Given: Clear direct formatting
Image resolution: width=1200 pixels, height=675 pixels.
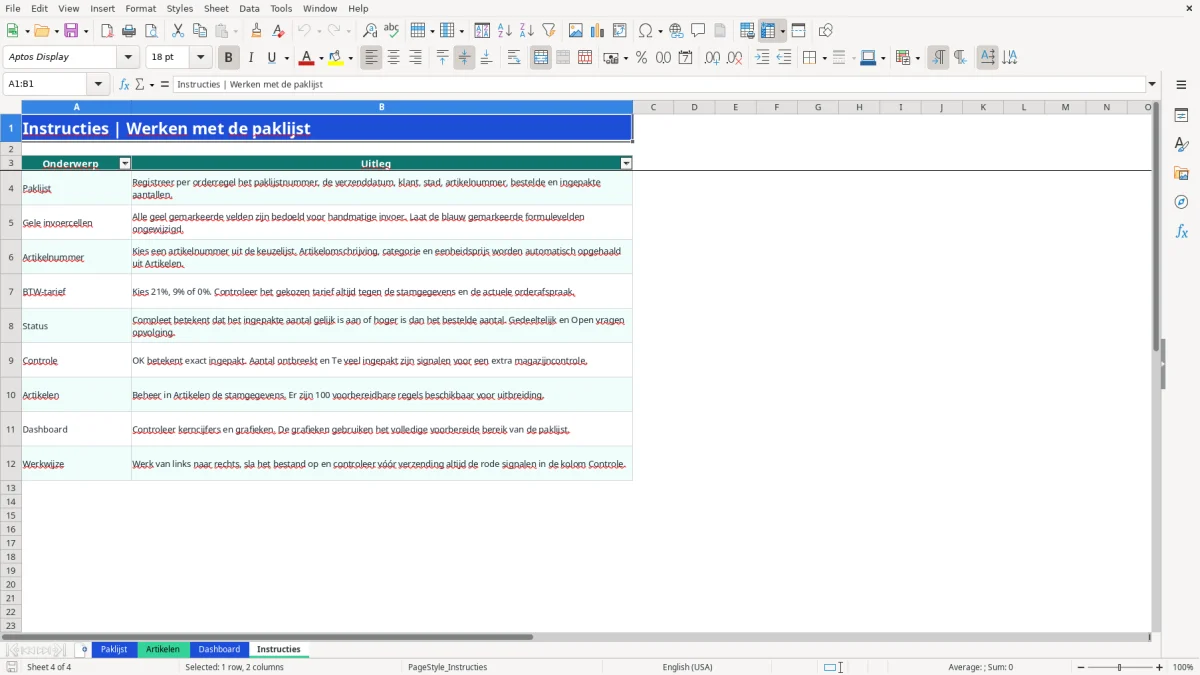Looking at the screenshot, I should pos(279,31).
